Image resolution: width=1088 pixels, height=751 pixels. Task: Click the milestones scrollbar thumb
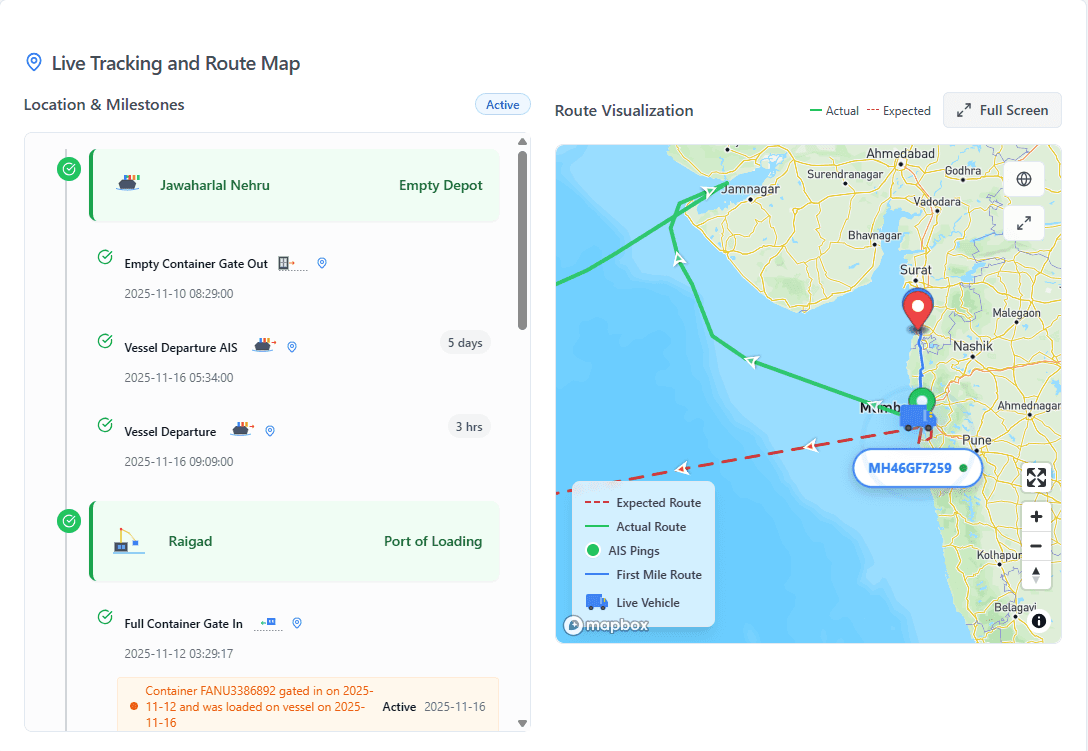tap(522, 240)
